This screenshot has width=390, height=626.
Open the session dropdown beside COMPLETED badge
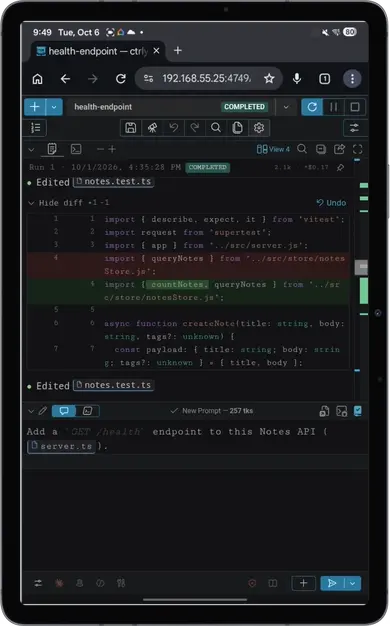pos(286,107)
